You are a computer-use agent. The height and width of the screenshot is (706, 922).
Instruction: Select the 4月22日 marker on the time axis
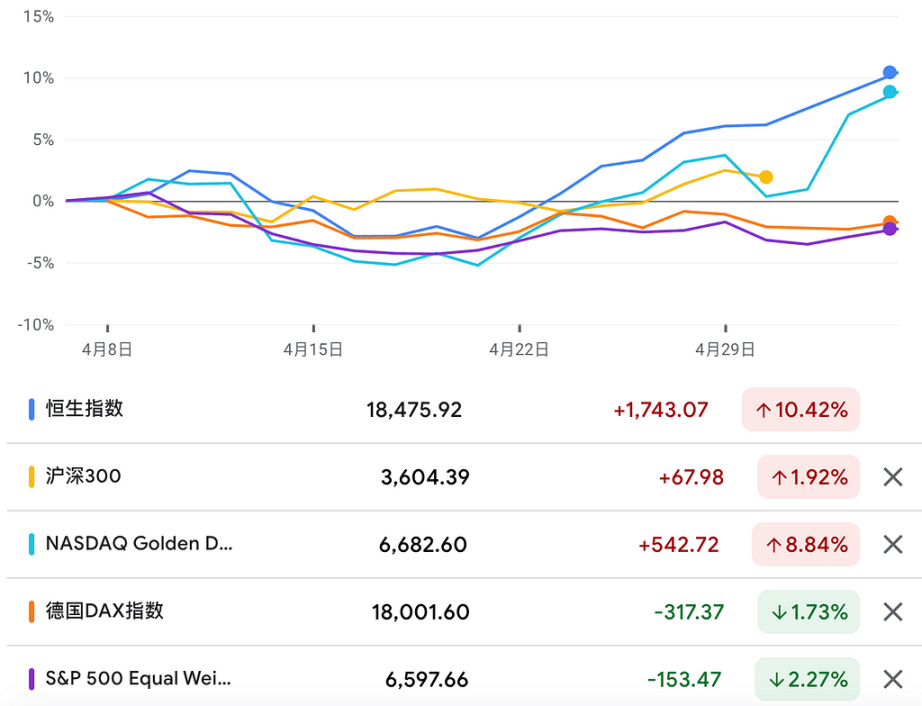pyautogui.click(x=519, y=350)
